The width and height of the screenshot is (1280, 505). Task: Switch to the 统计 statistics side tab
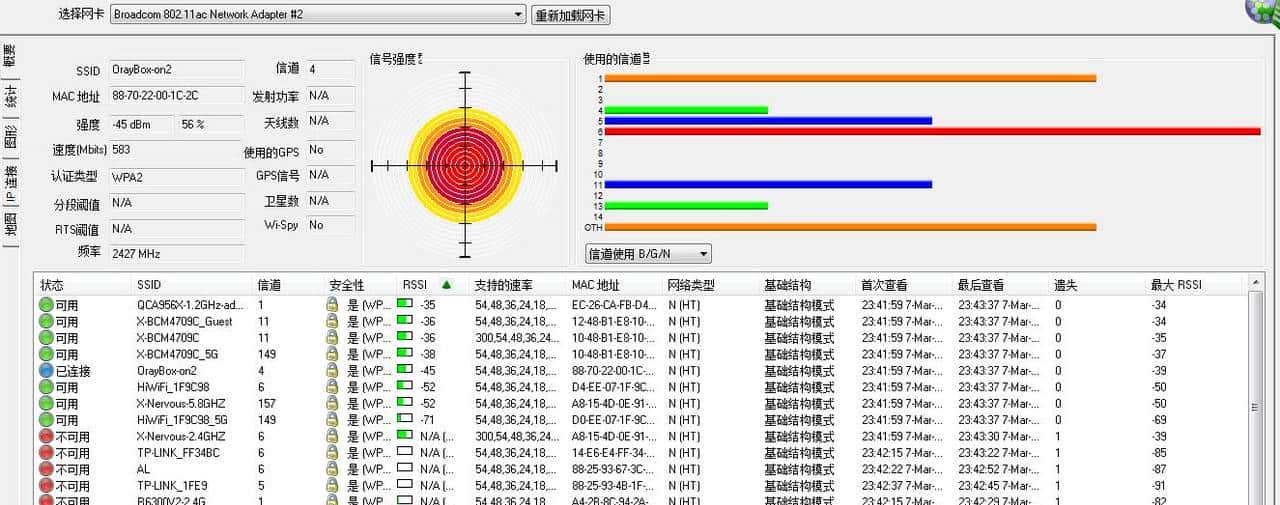point(10,97)
